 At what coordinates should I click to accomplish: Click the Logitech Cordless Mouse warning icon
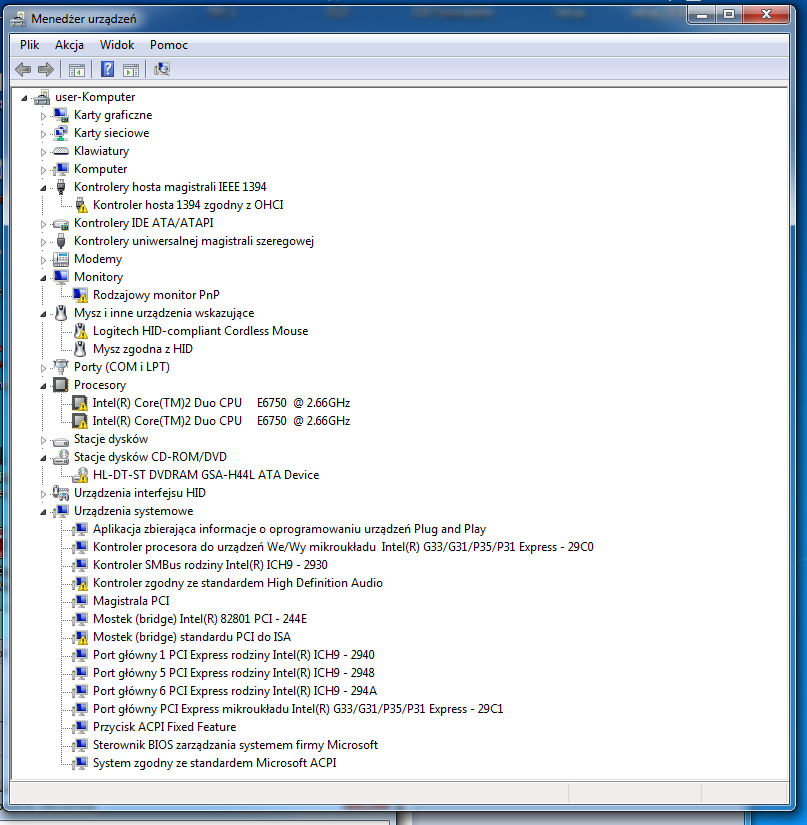coord(80,331)
